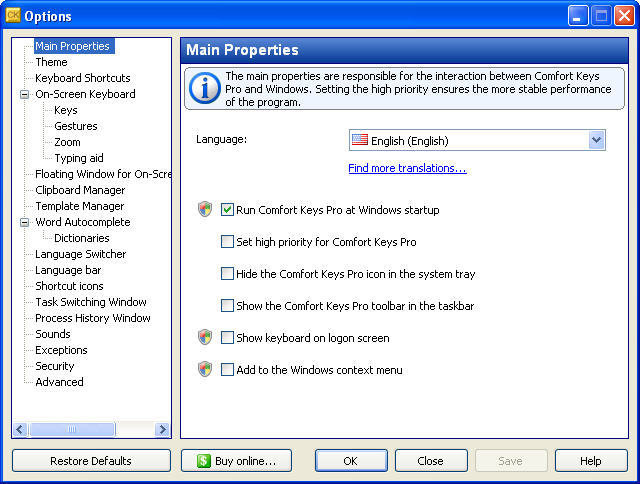Select Shortcut icons in the tree
This screenshot has width=640, height=484.
[69, 286]
